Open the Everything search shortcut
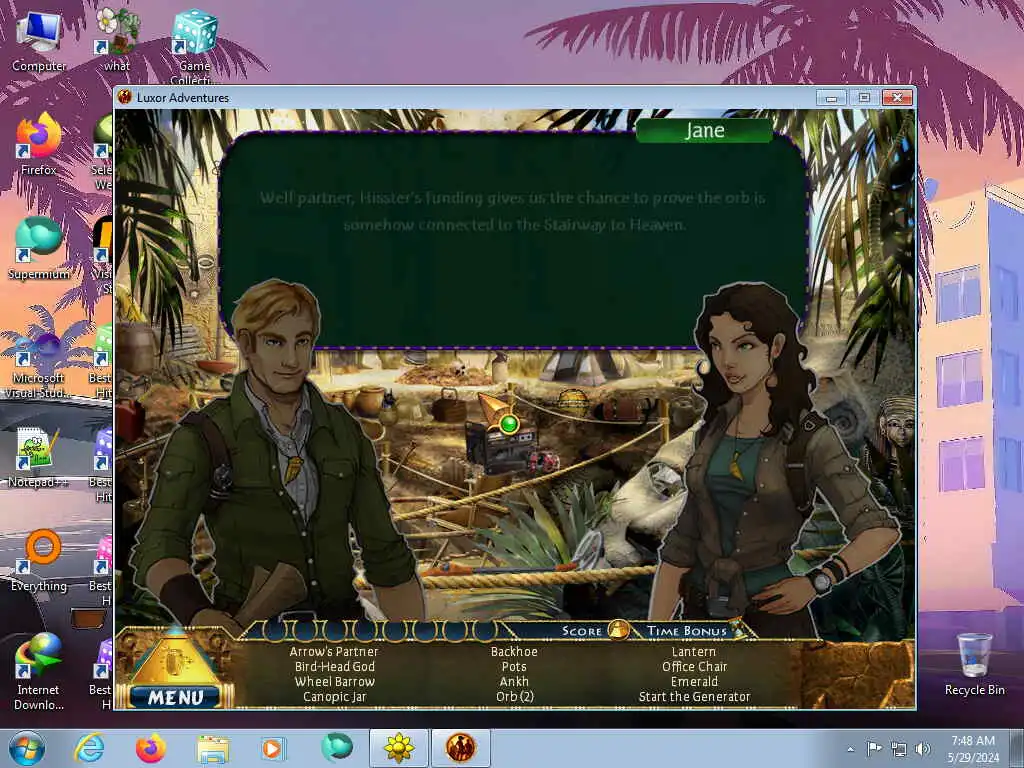Viewport: 1024px width, 768px height. (39, 561)
